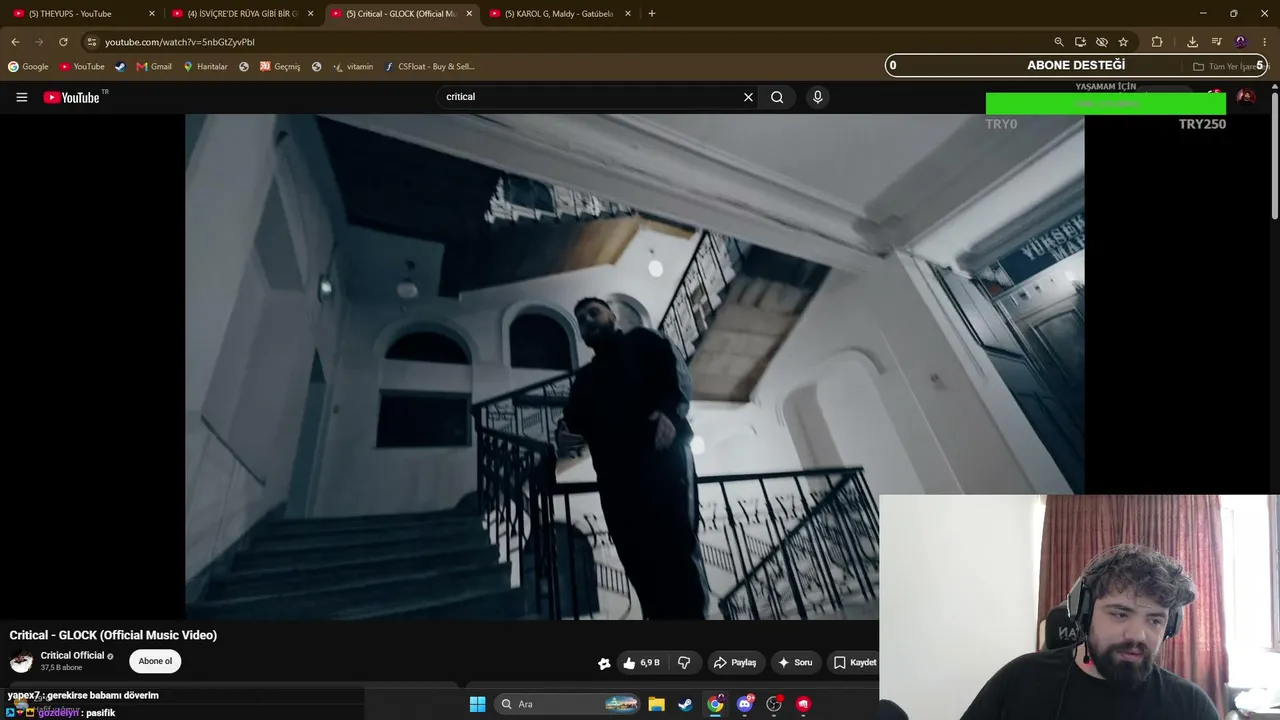Open a new browser tab
The height and width of the screenshot is (720, 1280).
coord(652,14)
